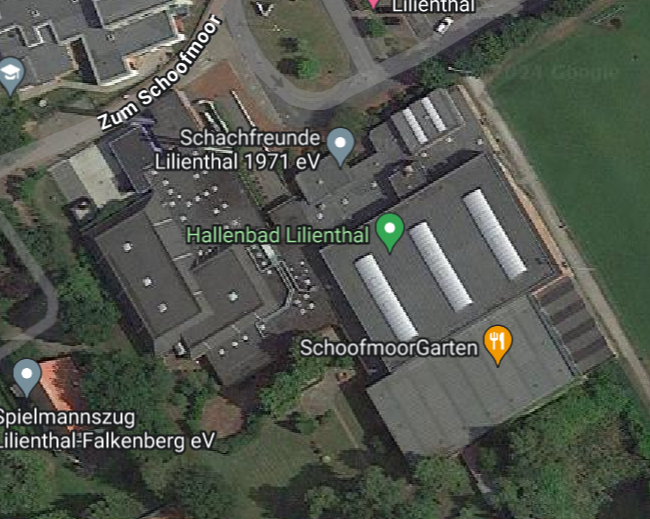
Task: Click the SchoofmoorGarten name label
Action: (389, 347)
